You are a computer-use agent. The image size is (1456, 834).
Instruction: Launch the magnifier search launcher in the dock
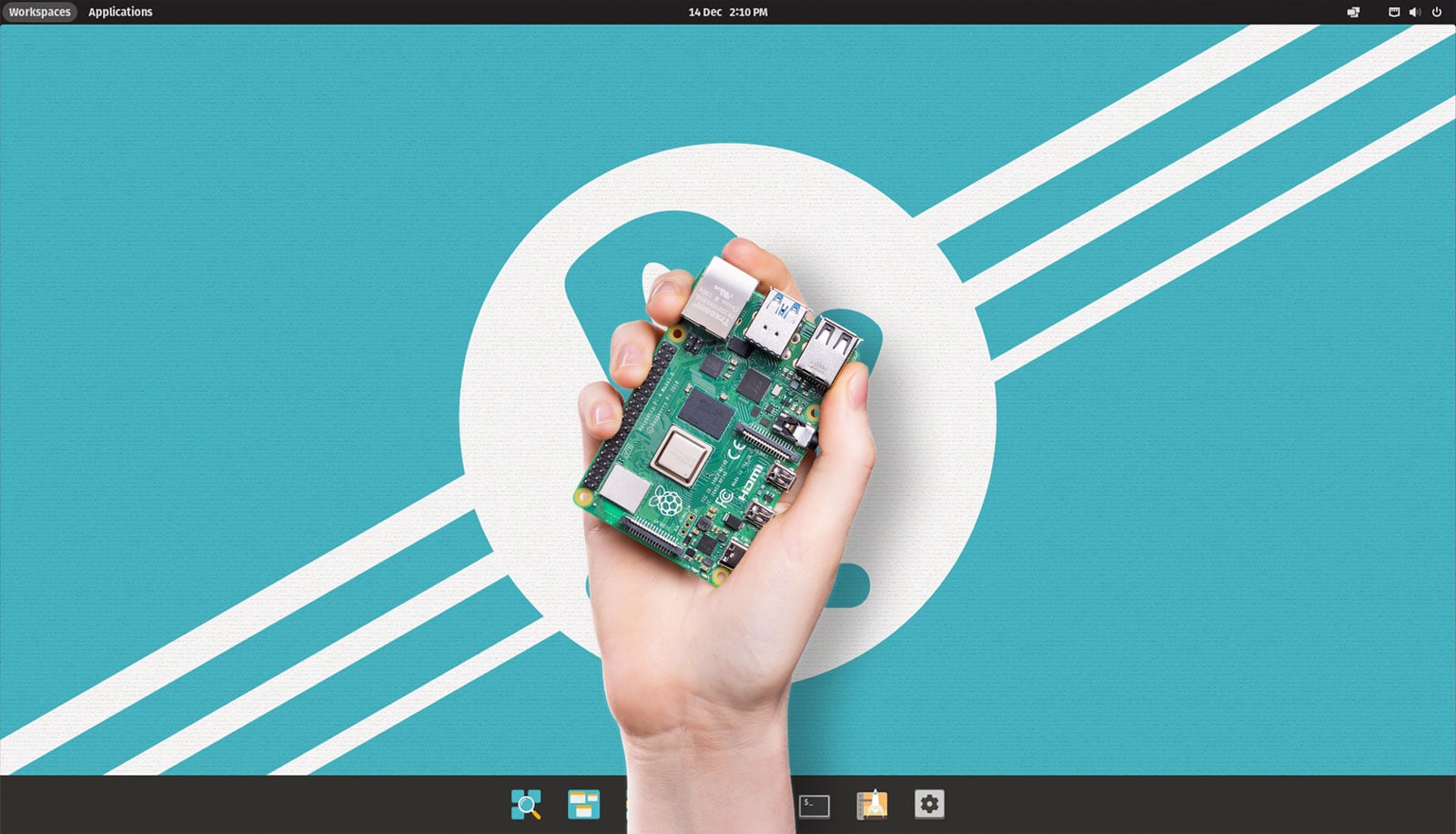[x=526, y=805]
